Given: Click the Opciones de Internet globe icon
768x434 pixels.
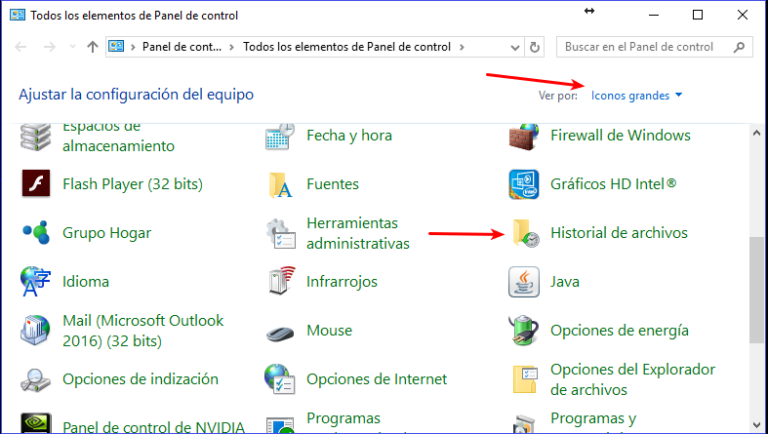Looking at the screenshot, I should point(279,379).
